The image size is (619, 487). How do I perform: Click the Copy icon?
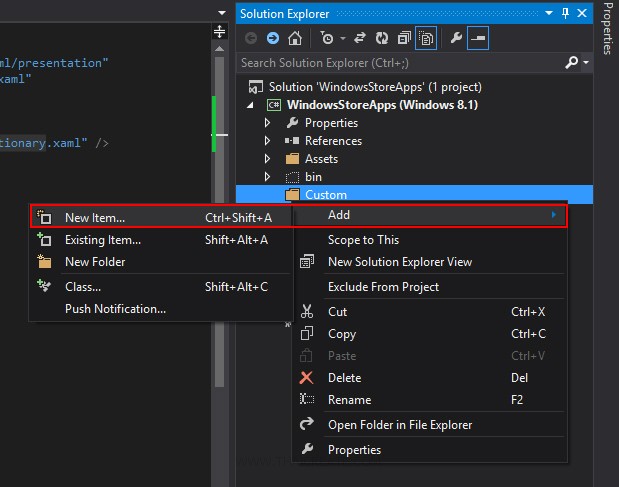coord(307,333)
